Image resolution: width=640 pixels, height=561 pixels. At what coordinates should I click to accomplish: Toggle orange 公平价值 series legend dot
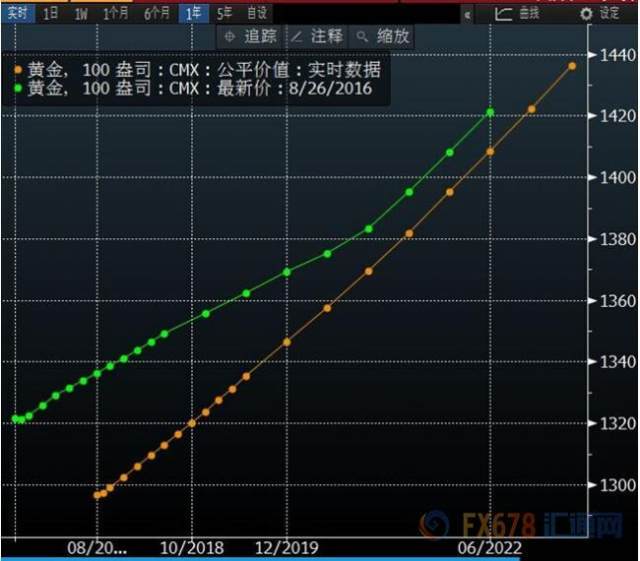tap(18, 70)
